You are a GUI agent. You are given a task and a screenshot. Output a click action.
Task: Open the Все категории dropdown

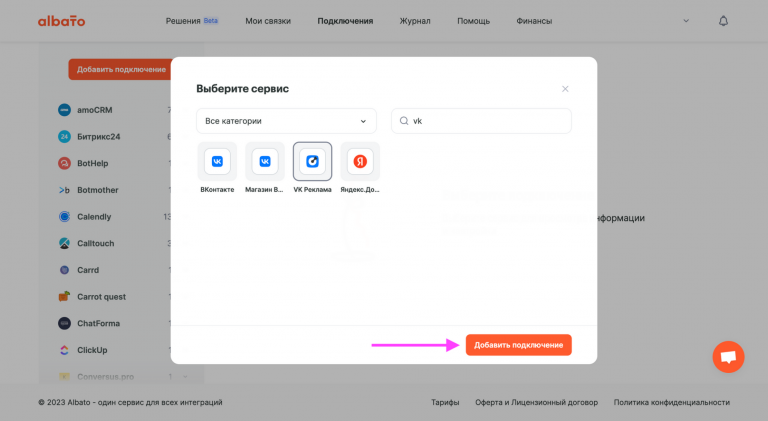(286, 121)
